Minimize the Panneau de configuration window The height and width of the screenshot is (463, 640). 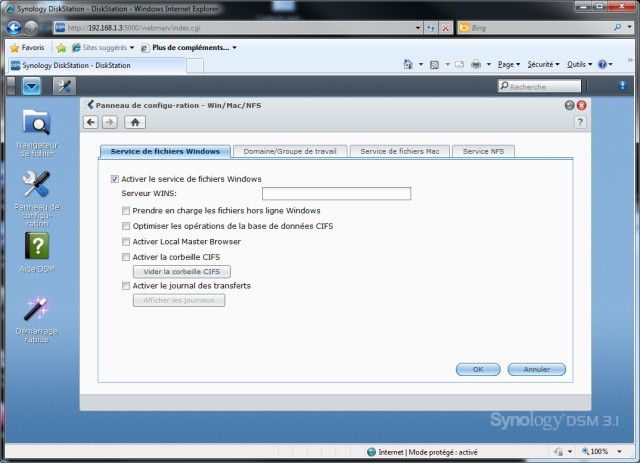pos(569,105)
